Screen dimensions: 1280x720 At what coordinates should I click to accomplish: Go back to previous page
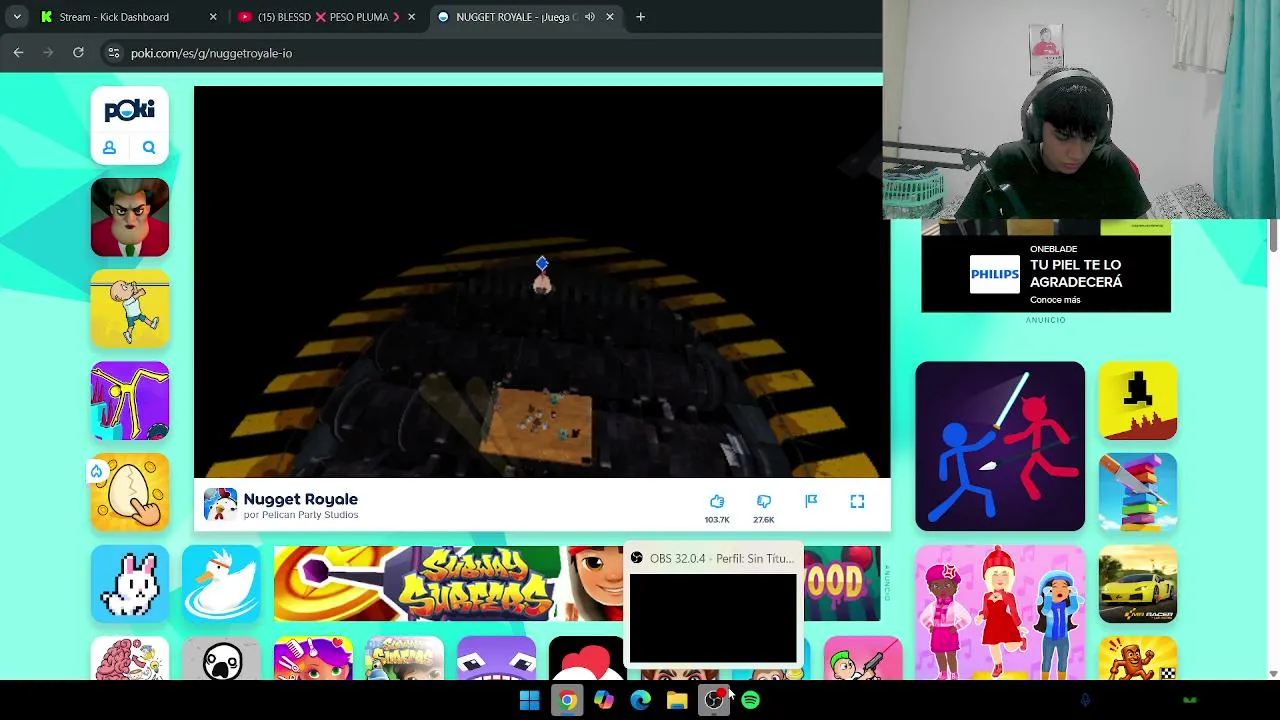(x=18, y=52)
